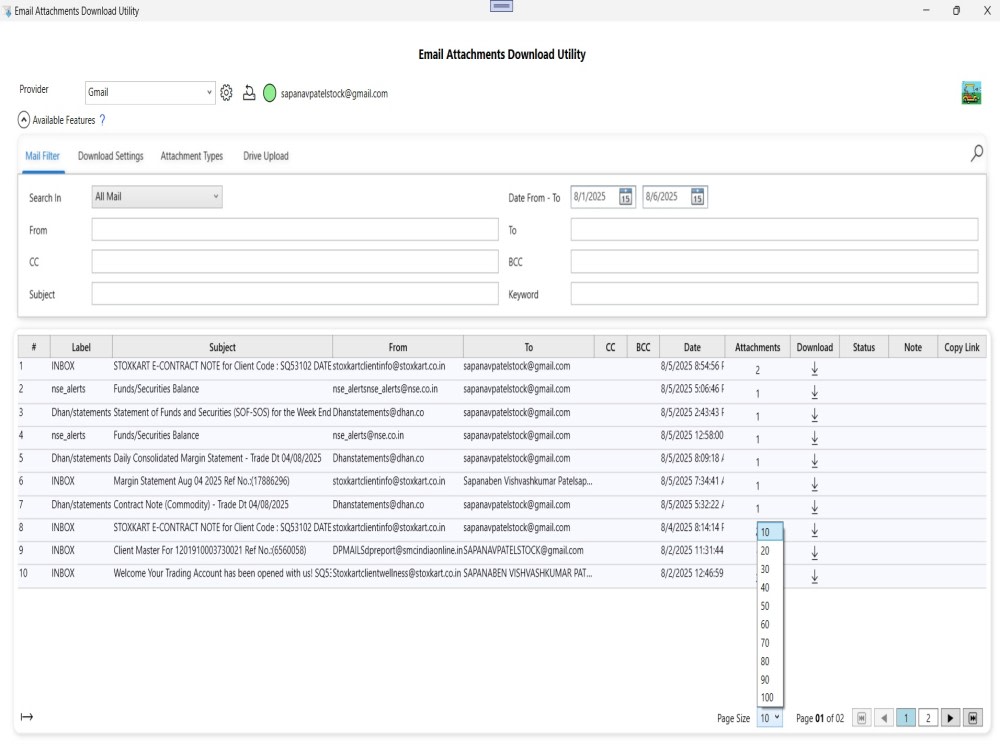The height and width of the screenshot is (750, 1000).
Task: Select row subject 'Client Master For 1201910003730021'
Action: coord(210,550)
